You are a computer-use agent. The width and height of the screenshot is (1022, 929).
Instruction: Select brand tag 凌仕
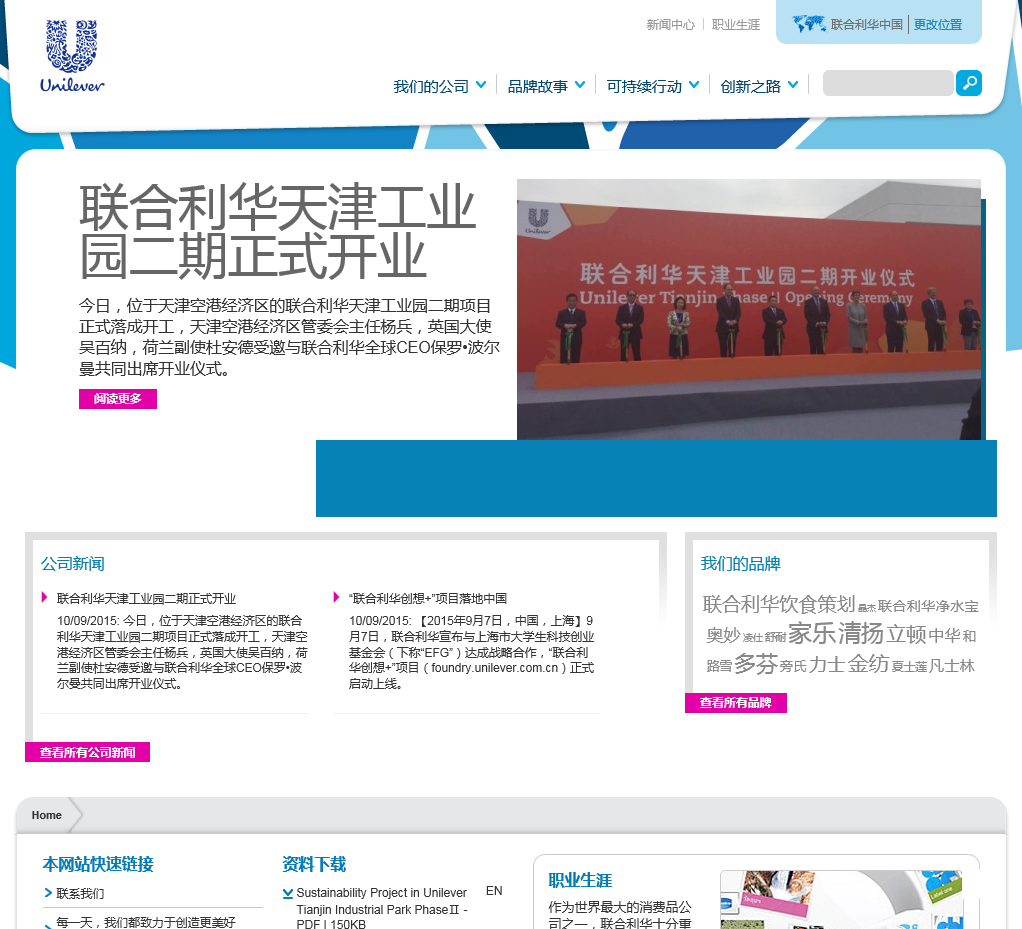(x=752, y=638)
